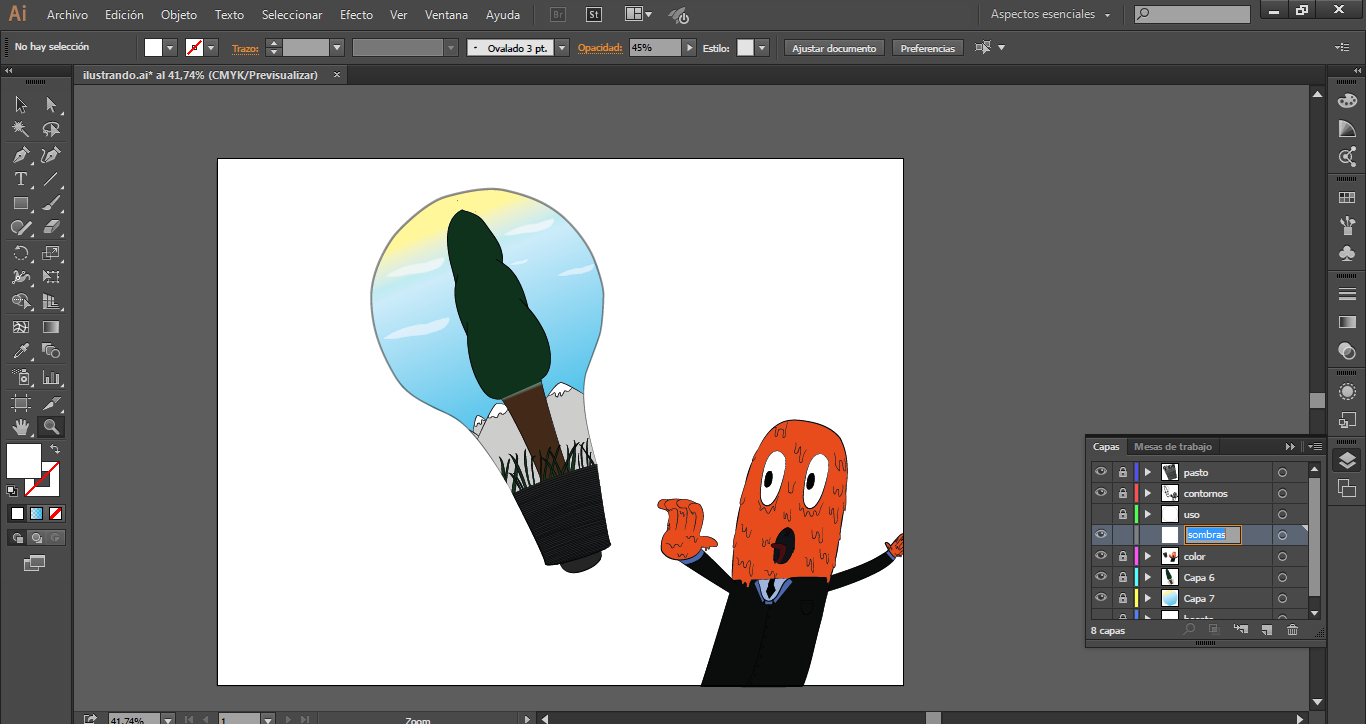Choose the Hand tool
Screen dimensions: 1366x724
20,427
